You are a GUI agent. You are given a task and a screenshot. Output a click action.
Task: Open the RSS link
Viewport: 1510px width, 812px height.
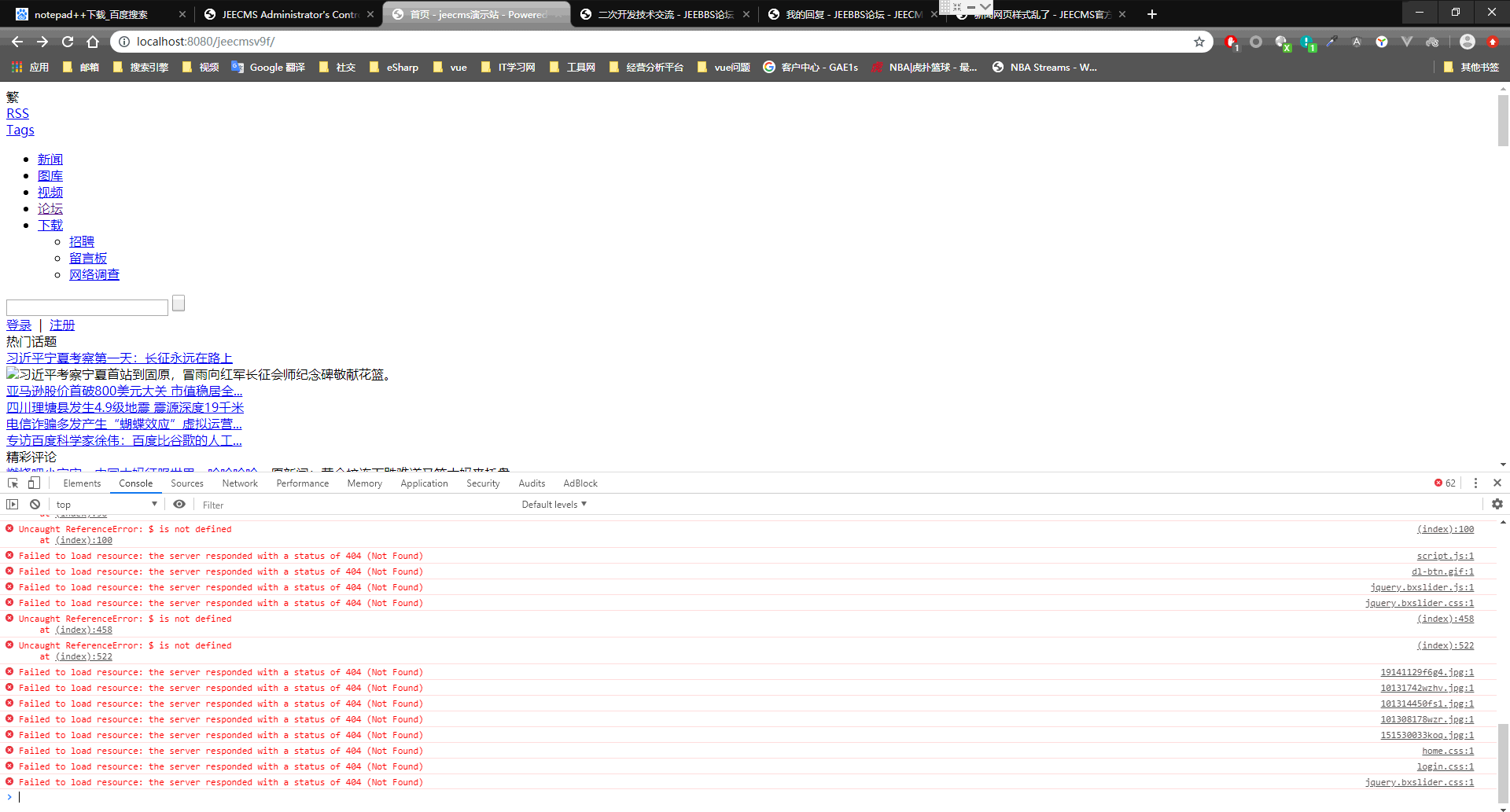pyautogui.click(x=17, y=114)
